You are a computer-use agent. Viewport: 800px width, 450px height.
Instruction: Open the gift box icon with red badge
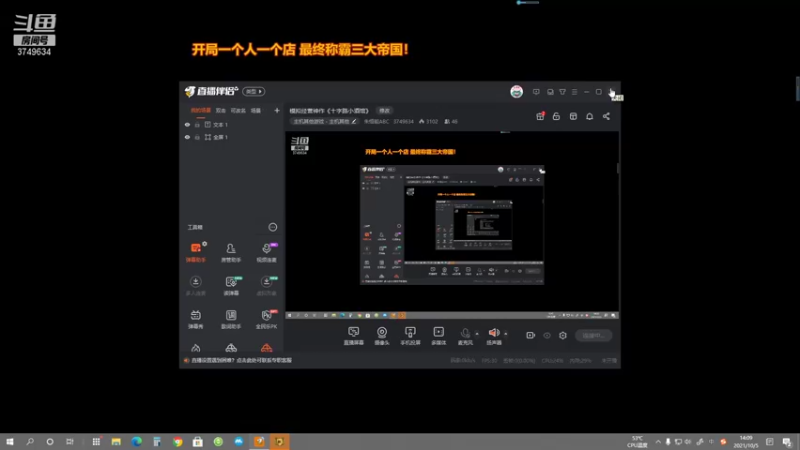click(540, 116)
